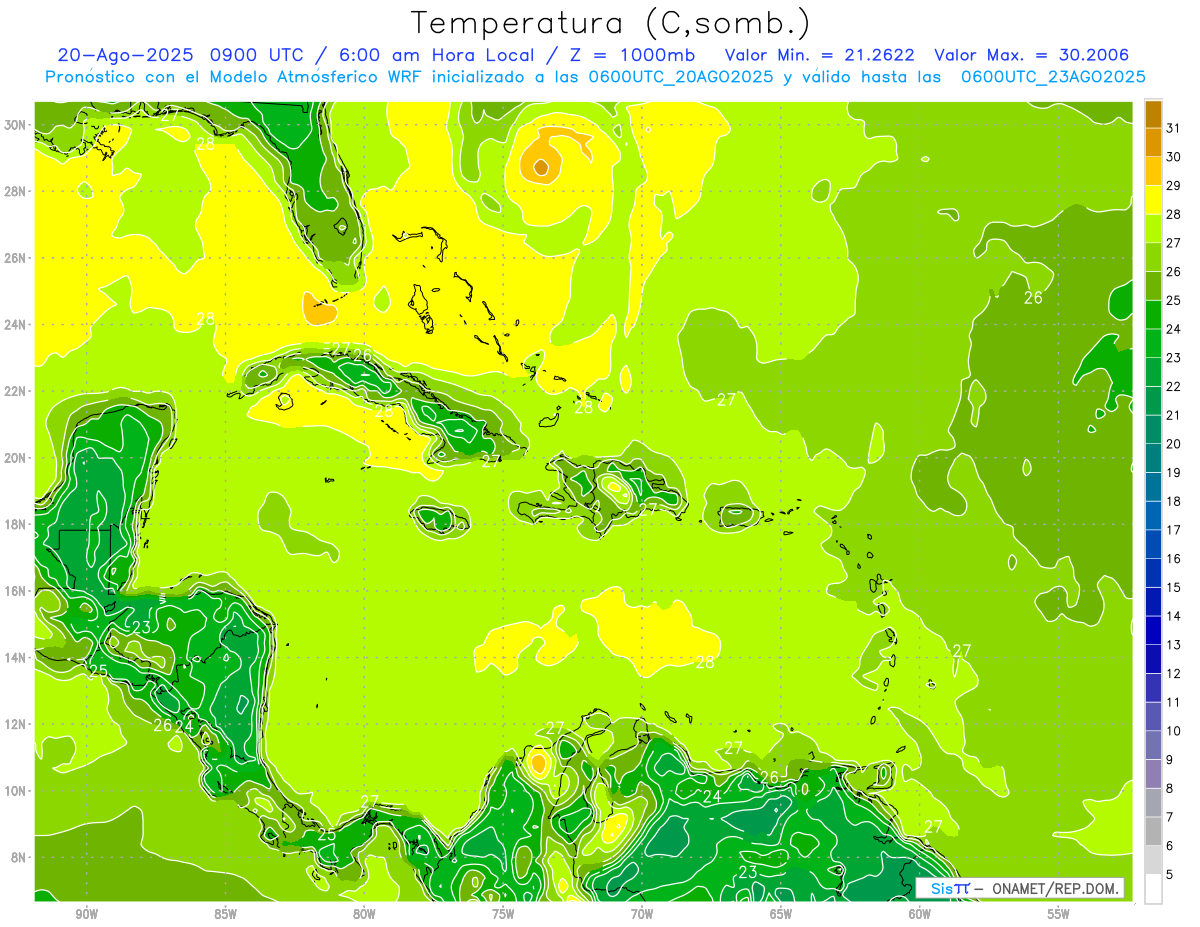Click the 85W longitude axis label
The width and height of the screenshot is (1200, 927).
tap(226, 914)
